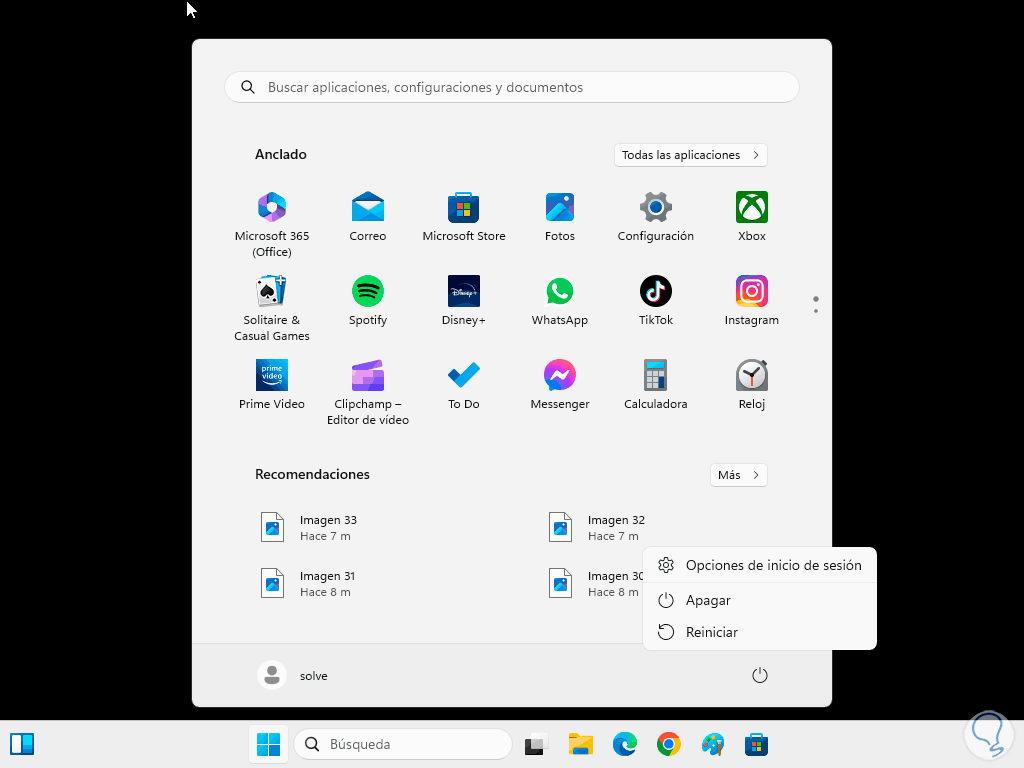Open the widgets panel icon

(x=22, y=744)
